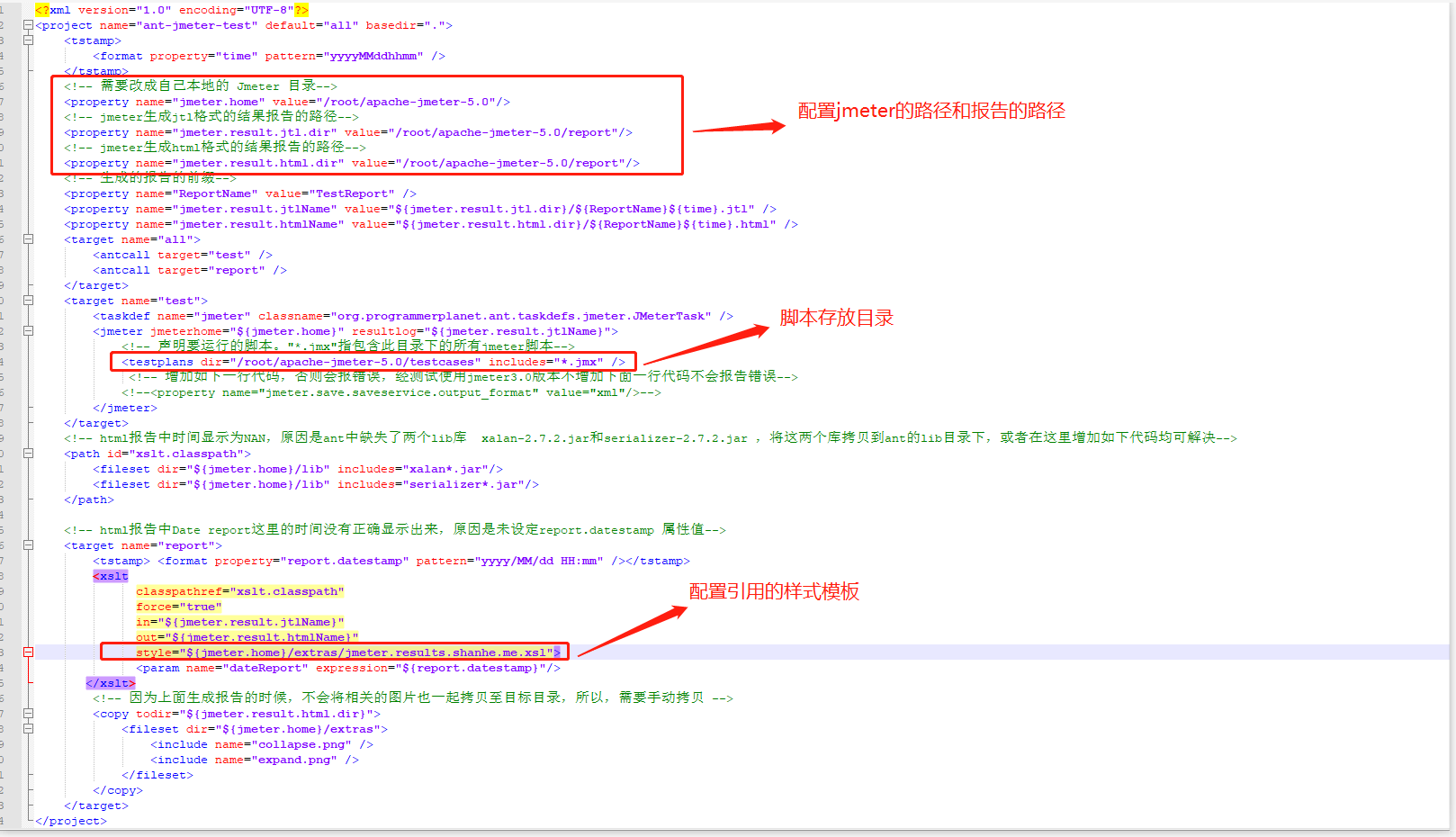Collapse the copy todir element fold marker
Image resolution: width=1456 pixels, height=837 pixels.
pyautogui.click(x=28, y=714)
